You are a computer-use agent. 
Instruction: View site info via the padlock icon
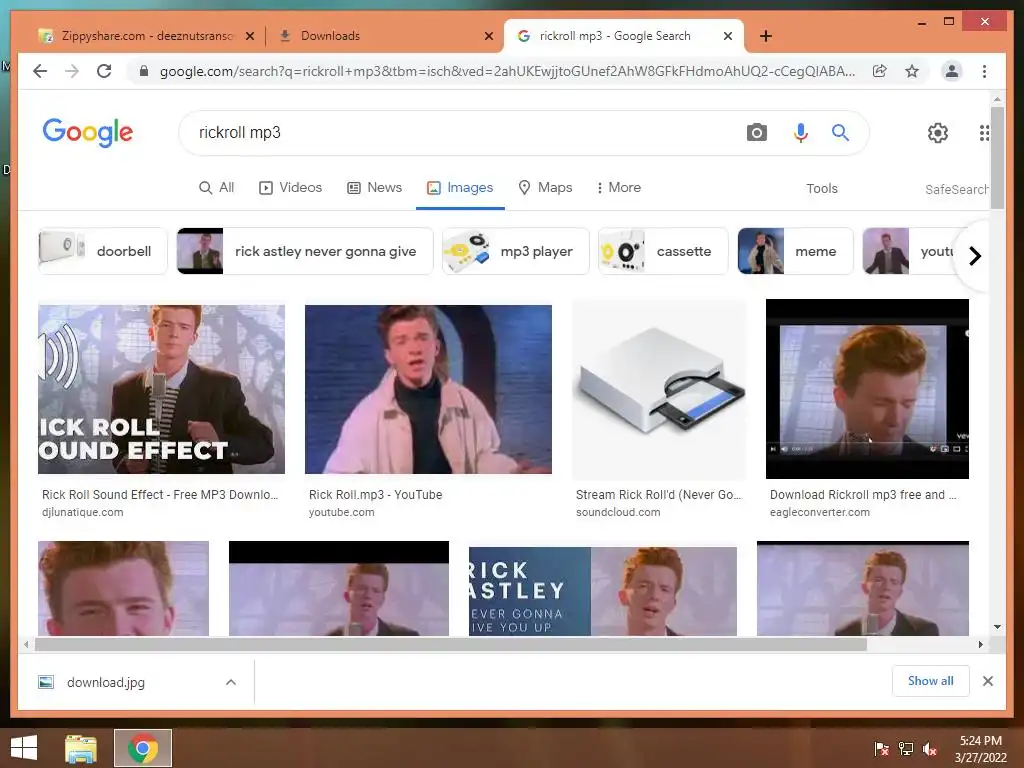[x=144, y=71]
